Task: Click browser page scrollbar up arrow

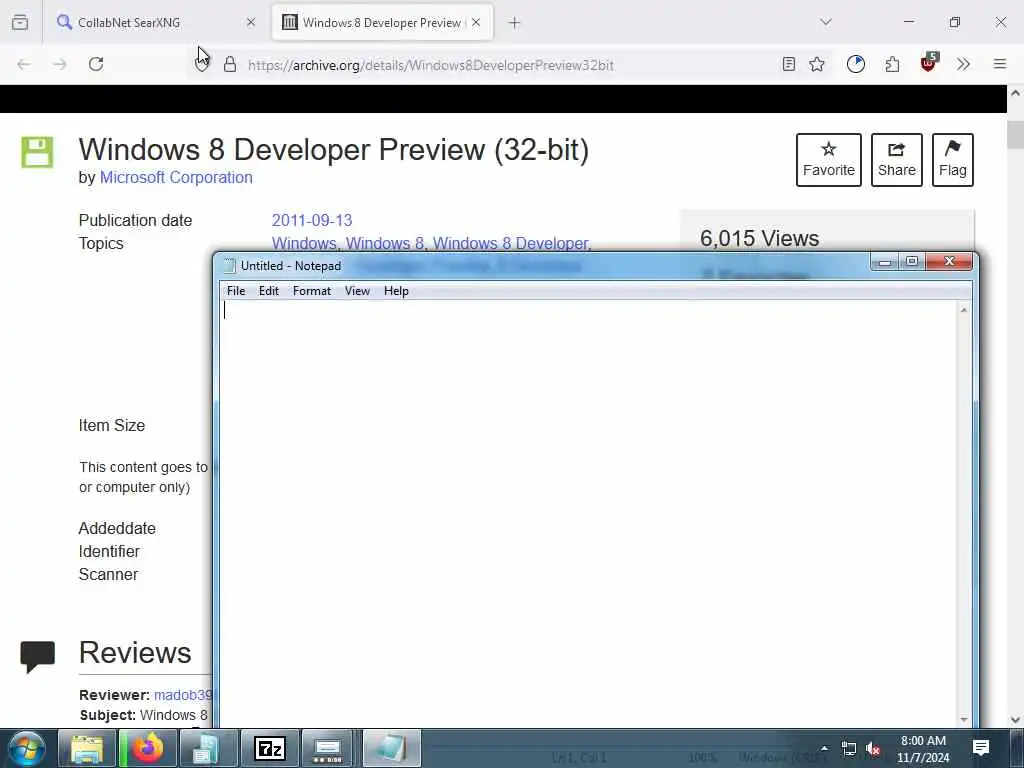Action: point(1016,93)
